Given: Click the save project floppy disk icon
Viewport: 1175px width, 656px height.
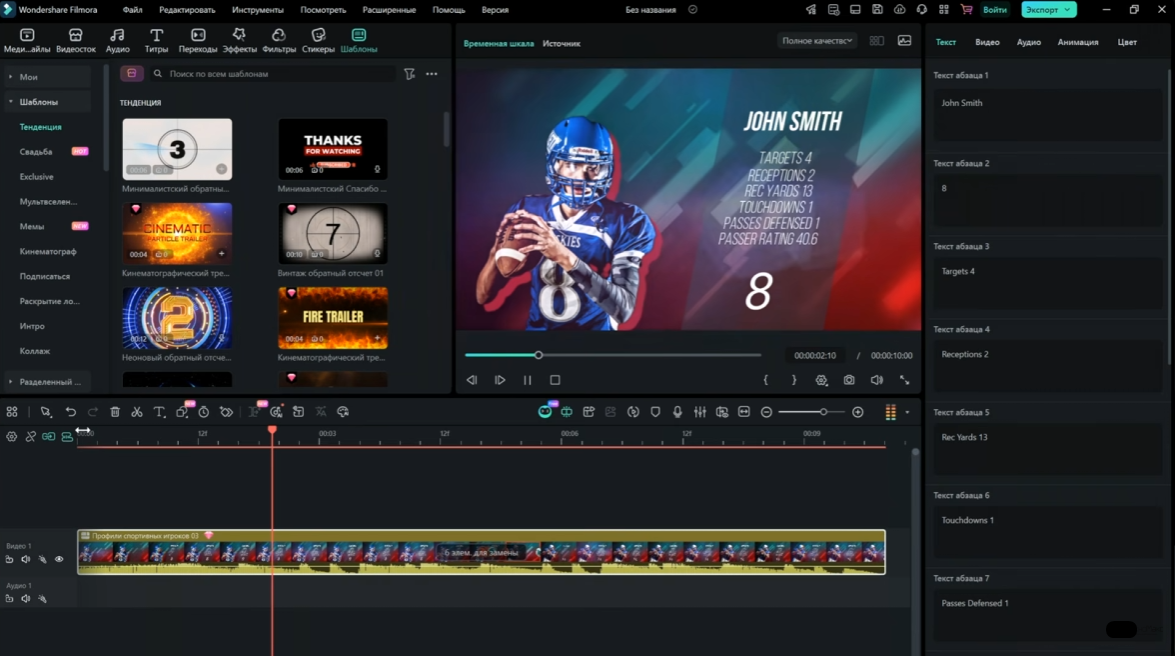Looking at the screenshot, I should (878, 10).
